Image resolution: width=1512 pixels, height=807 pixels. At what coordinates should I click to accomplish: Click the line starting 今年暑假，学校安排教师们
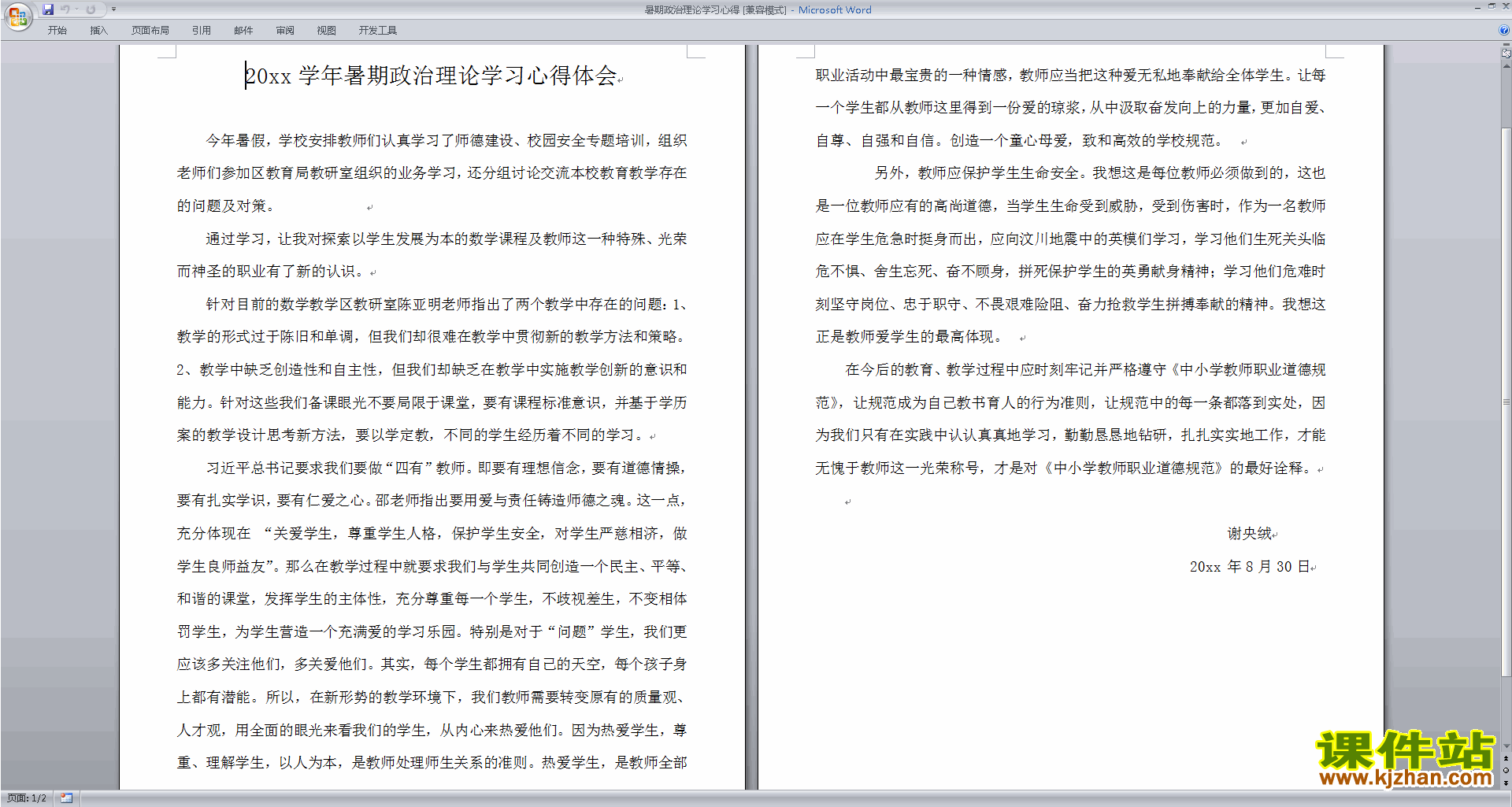tap(447, 141)
